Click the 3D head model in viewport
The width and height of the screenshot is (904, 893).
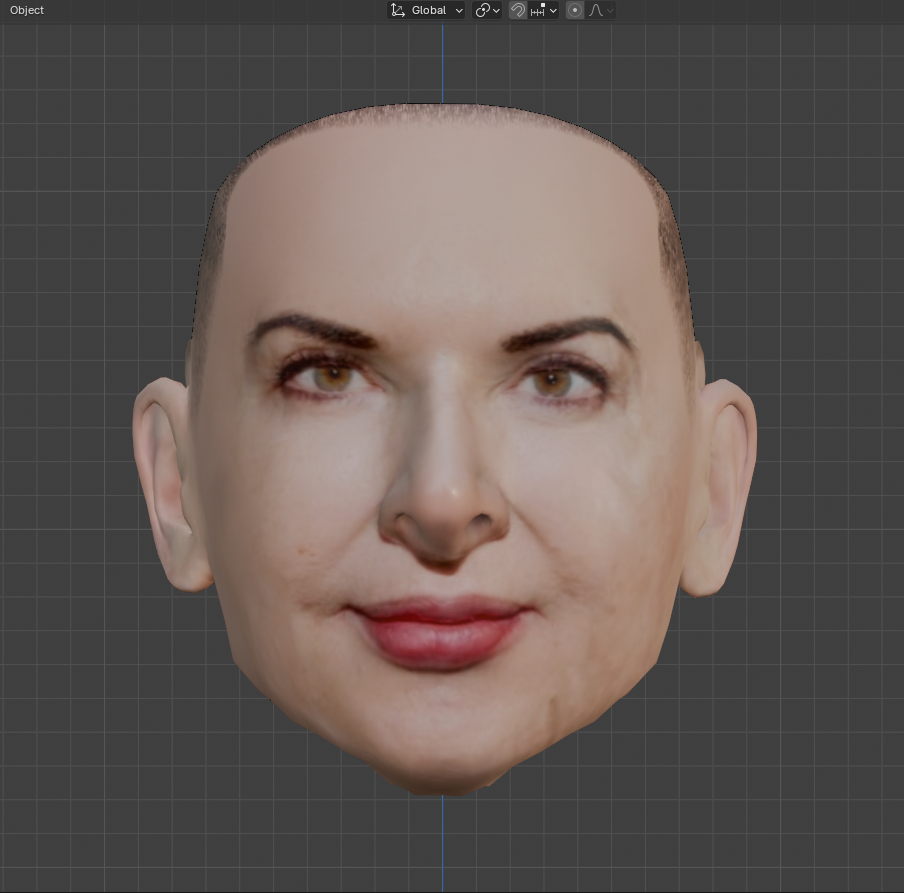[x=444, y=450]
